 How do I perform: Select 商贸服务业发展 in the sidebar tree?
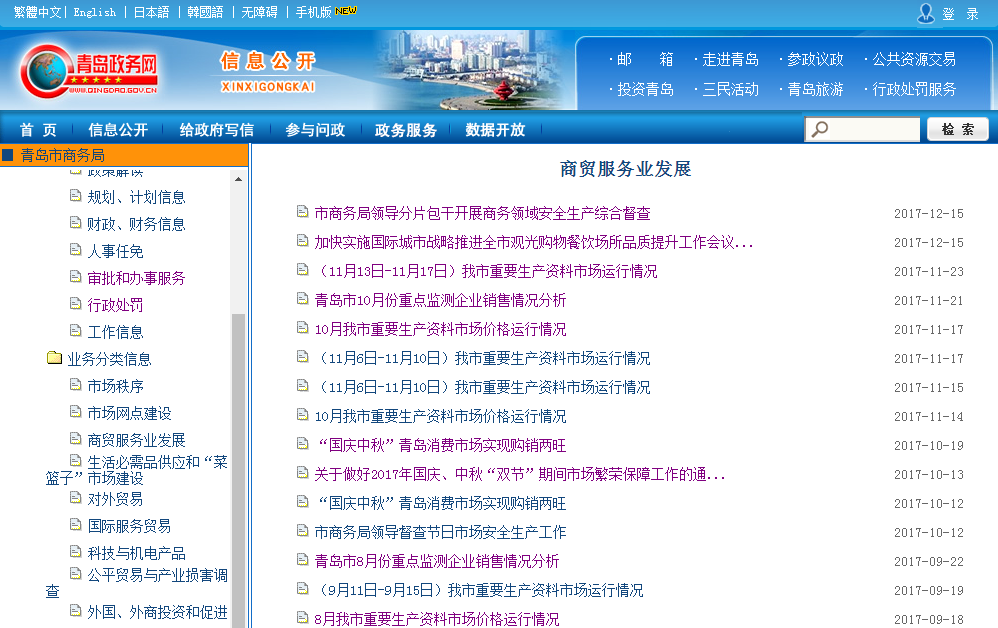point(136,440)
